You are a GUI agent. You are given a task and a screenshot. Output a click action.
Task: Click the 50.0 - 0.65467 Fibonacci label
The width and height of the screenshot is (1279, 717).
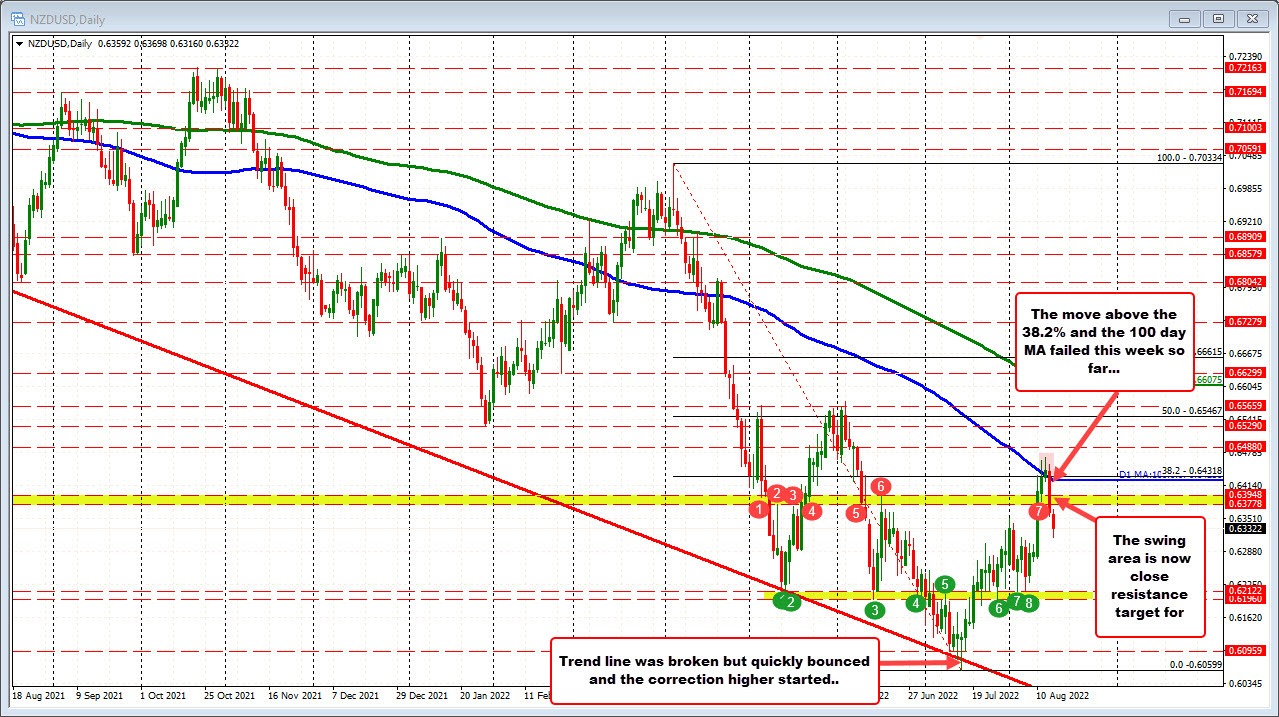pos(1192,411)
